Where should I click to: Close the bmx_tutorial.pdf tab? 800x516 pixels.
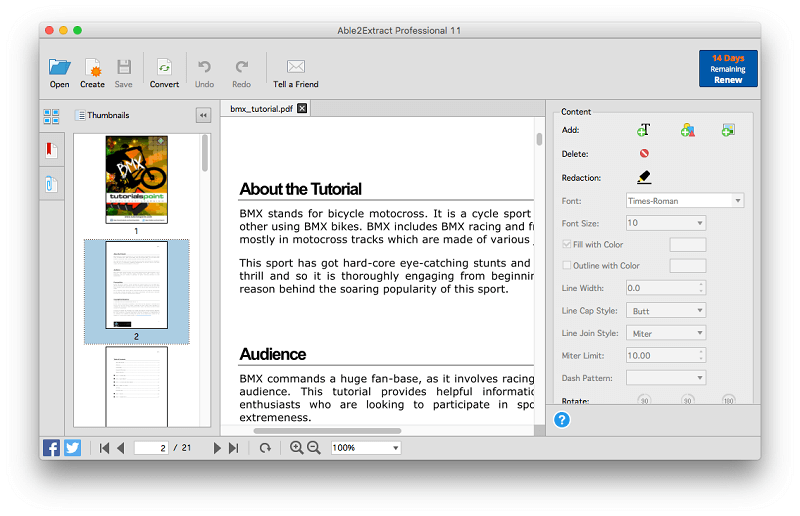302,108
